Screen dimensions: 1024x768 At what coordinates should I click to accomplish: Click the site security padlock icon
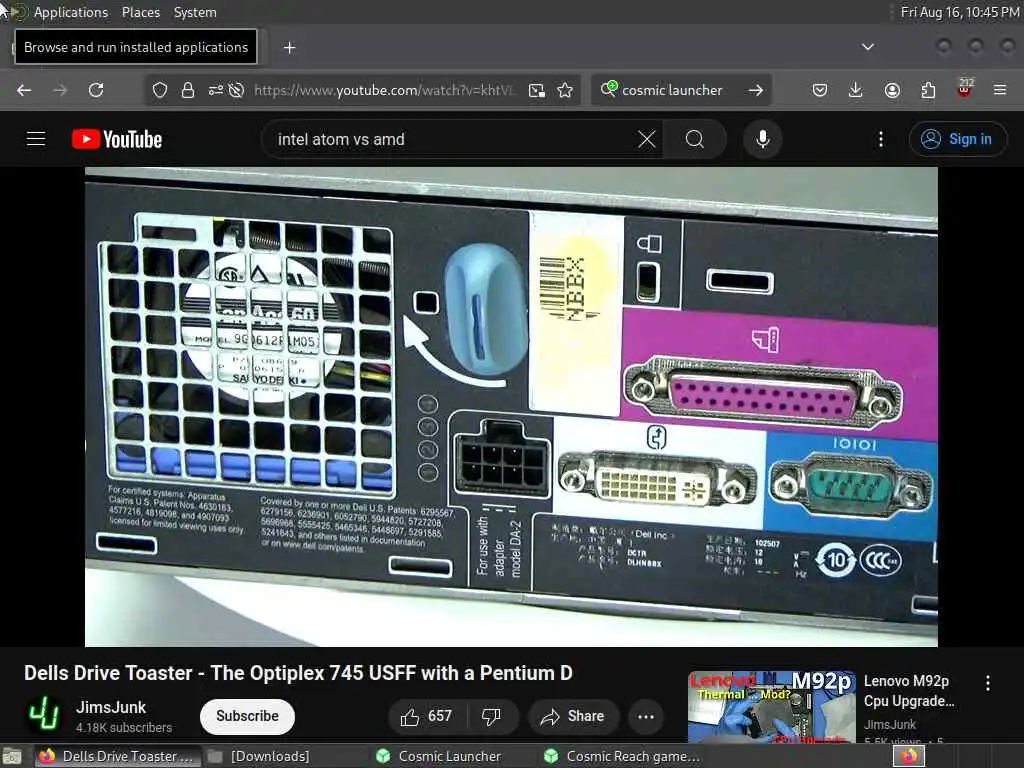188,90
